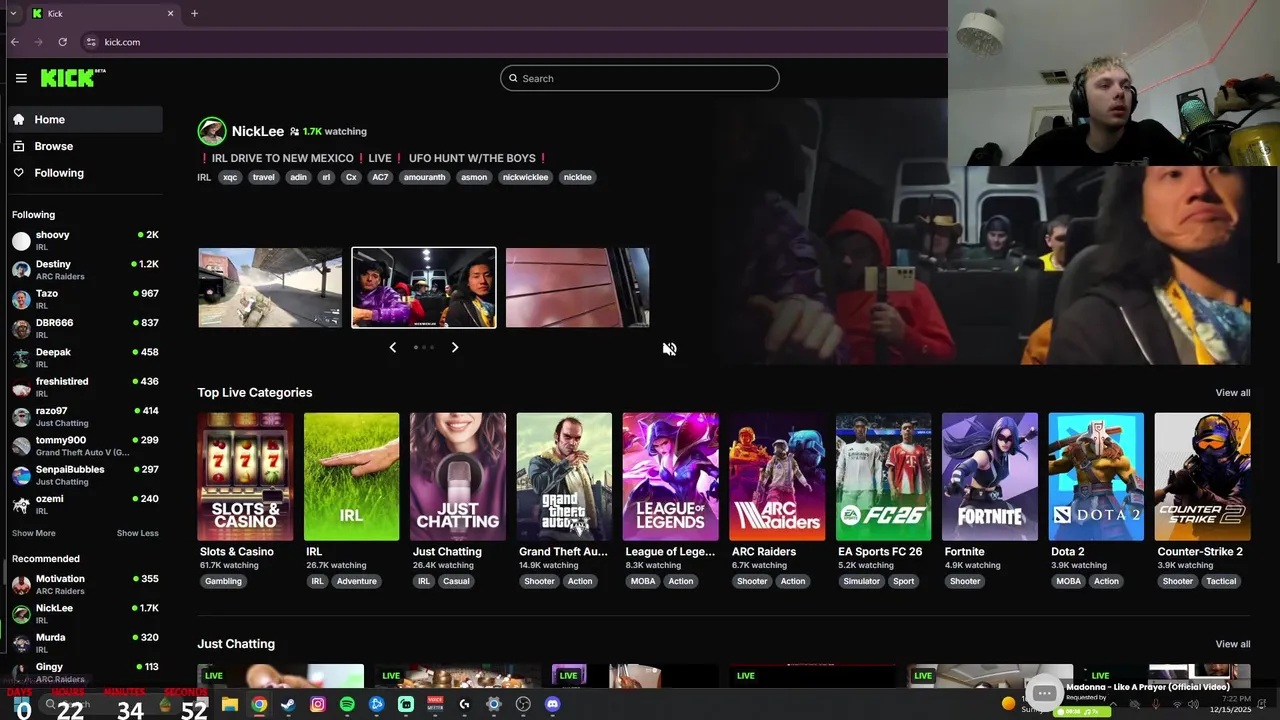This screenshot has width=1280, height=720.
Task: Open Fortnite category cover
Action: click(990, 476)
